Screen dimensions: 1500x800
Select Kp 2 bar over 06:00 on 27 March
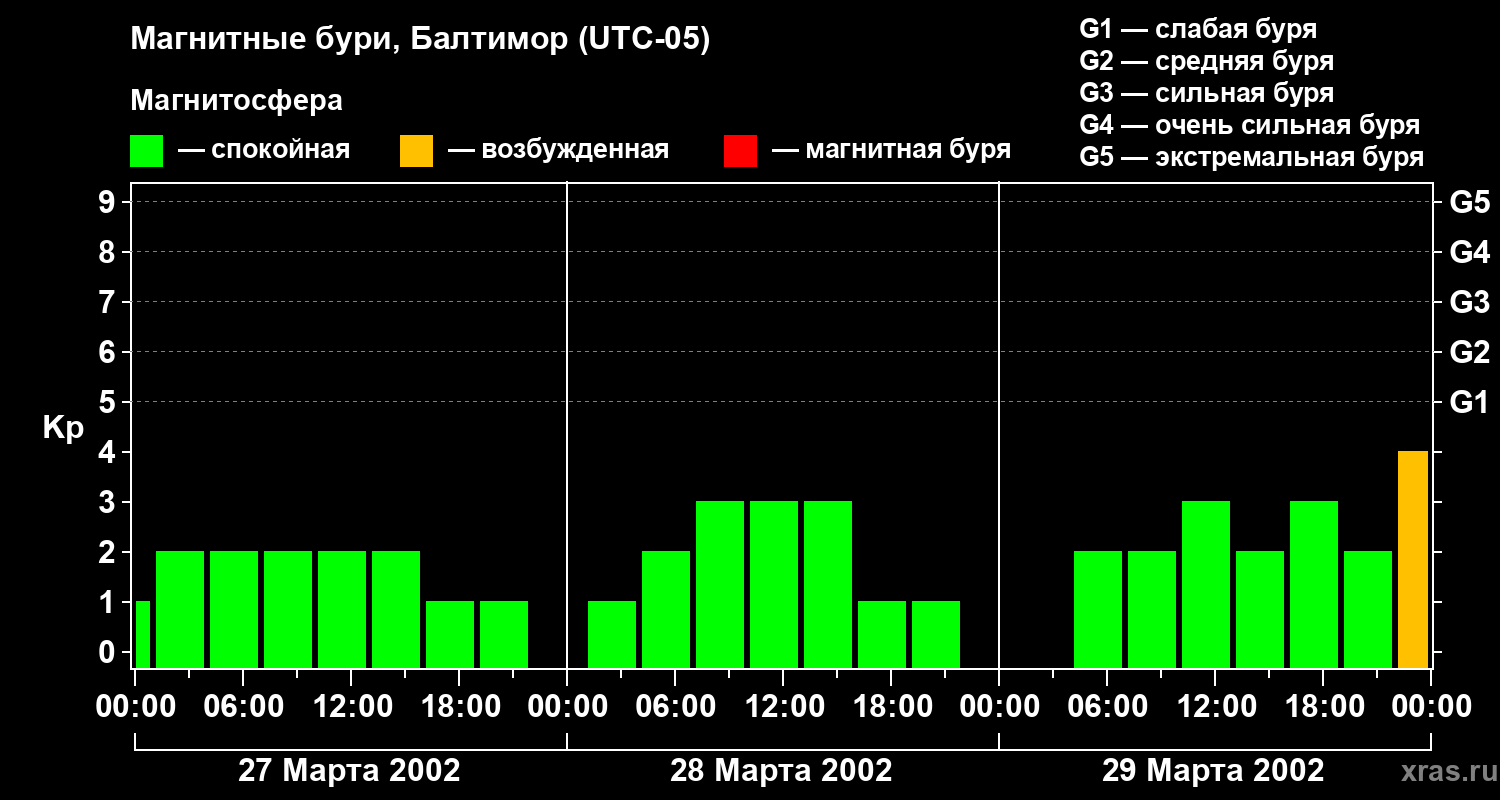(234, 610)
